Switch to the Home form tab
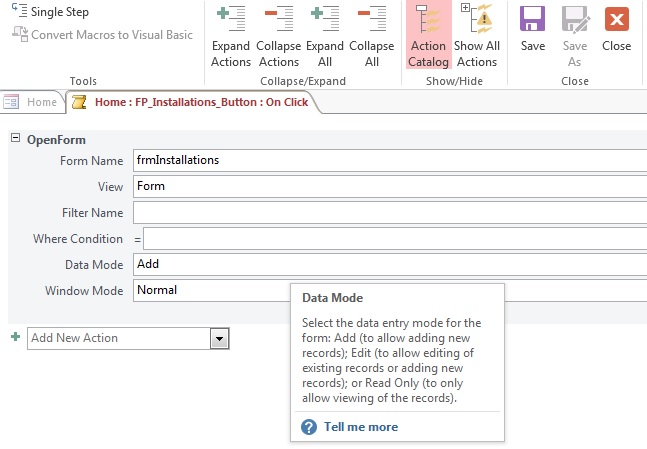The width and height of the screenshot is (647, 449). click(32, 102)
